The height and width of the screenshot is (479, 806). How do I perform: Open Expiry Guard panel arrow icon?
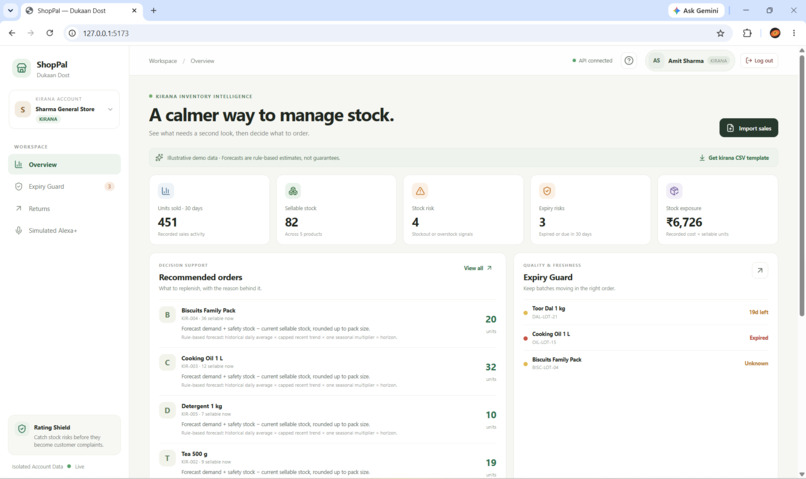click(x=760, y=270)
